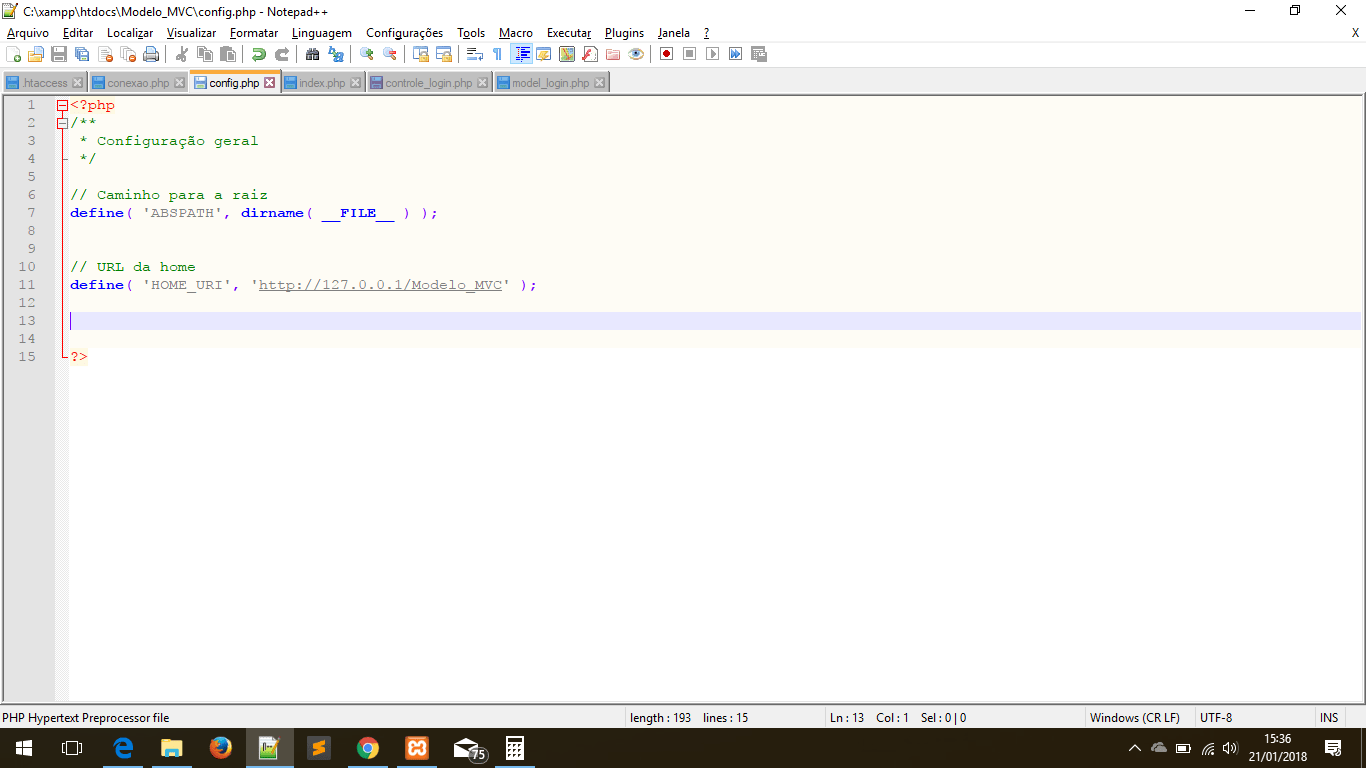The width and height of the screenshot is (1366, 768).
Task: Open the Linguagem menu
Action: (x=321, y=33)
